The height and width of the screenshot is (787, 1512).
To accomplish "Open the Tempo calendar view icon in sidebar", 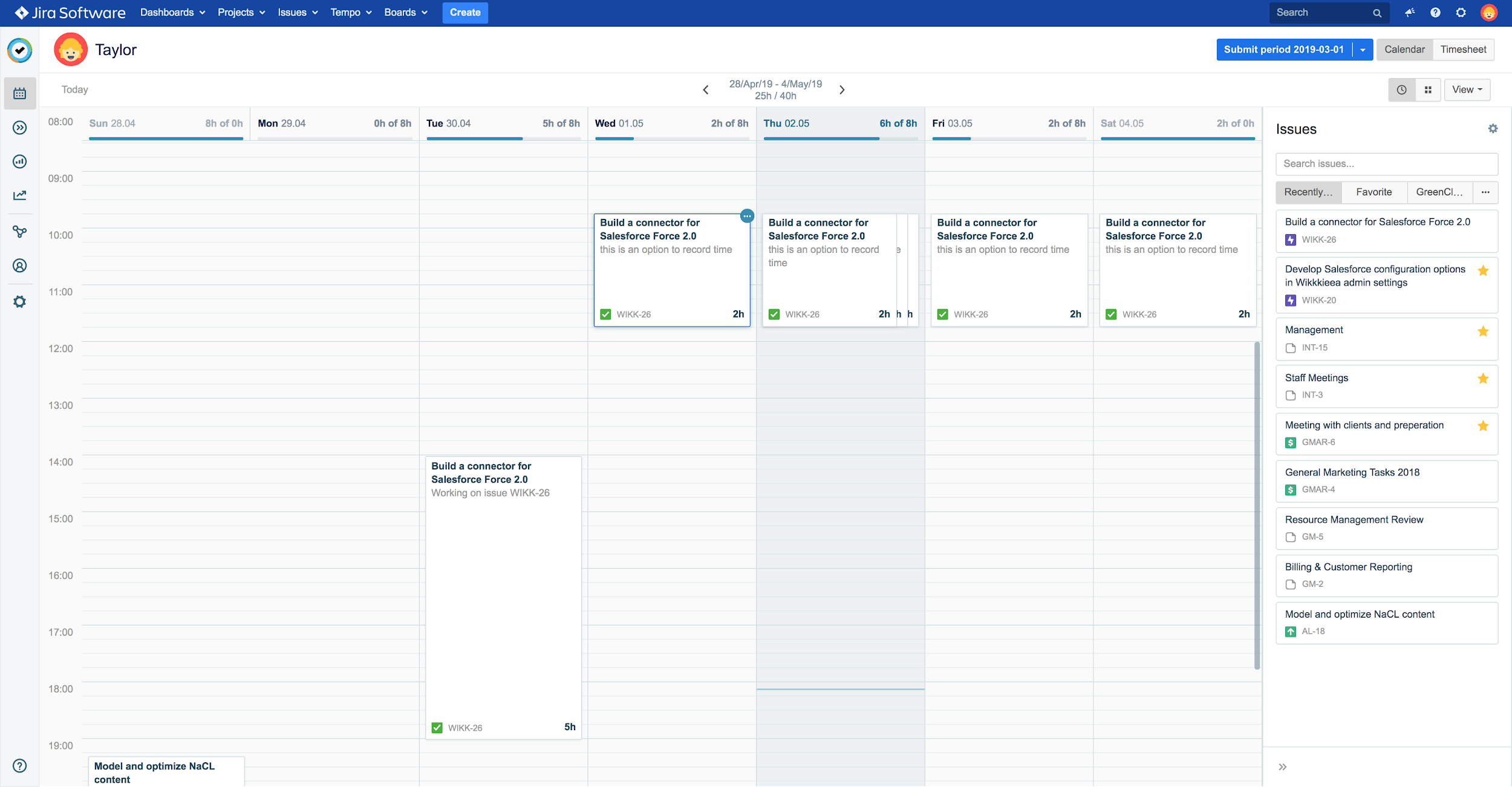I will click(19, 93).
